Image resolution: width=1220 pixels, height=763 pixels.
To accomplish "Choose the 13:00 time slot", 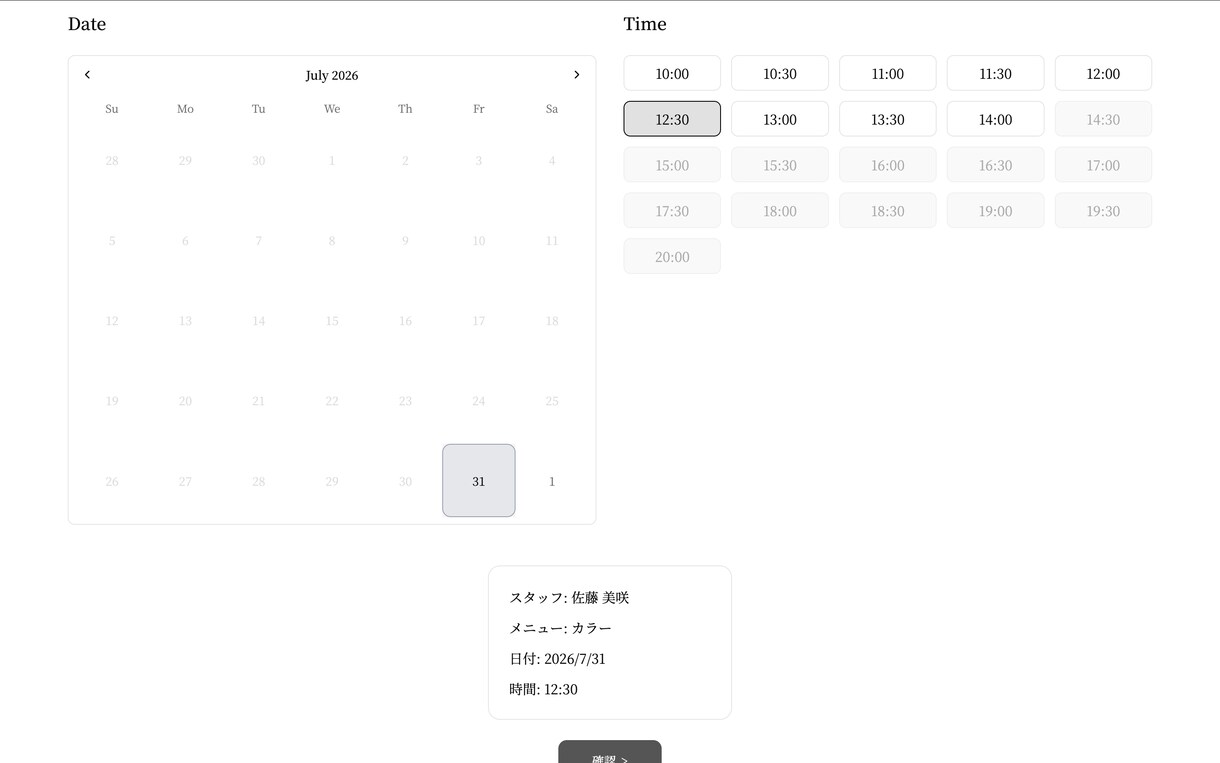I will (780, 119).
